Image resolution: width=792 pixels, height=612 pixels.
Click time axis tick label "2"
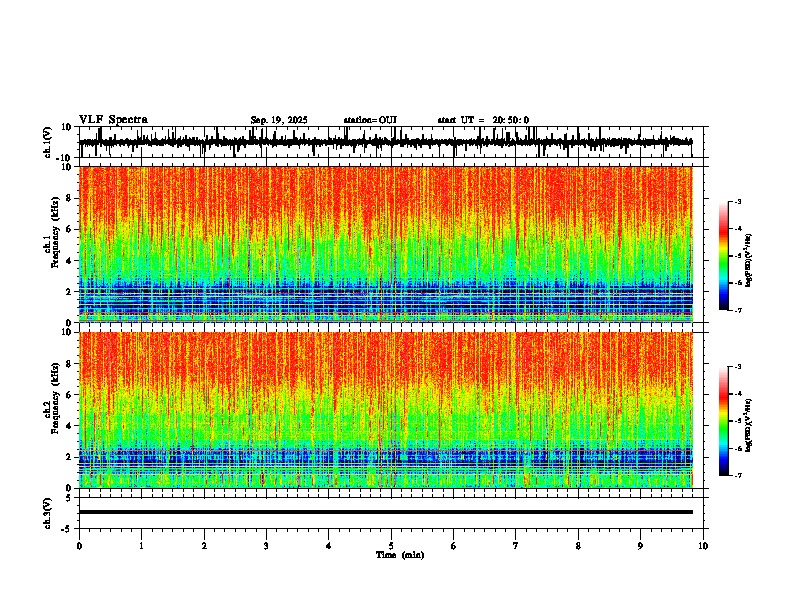click(x=204, y=546)
